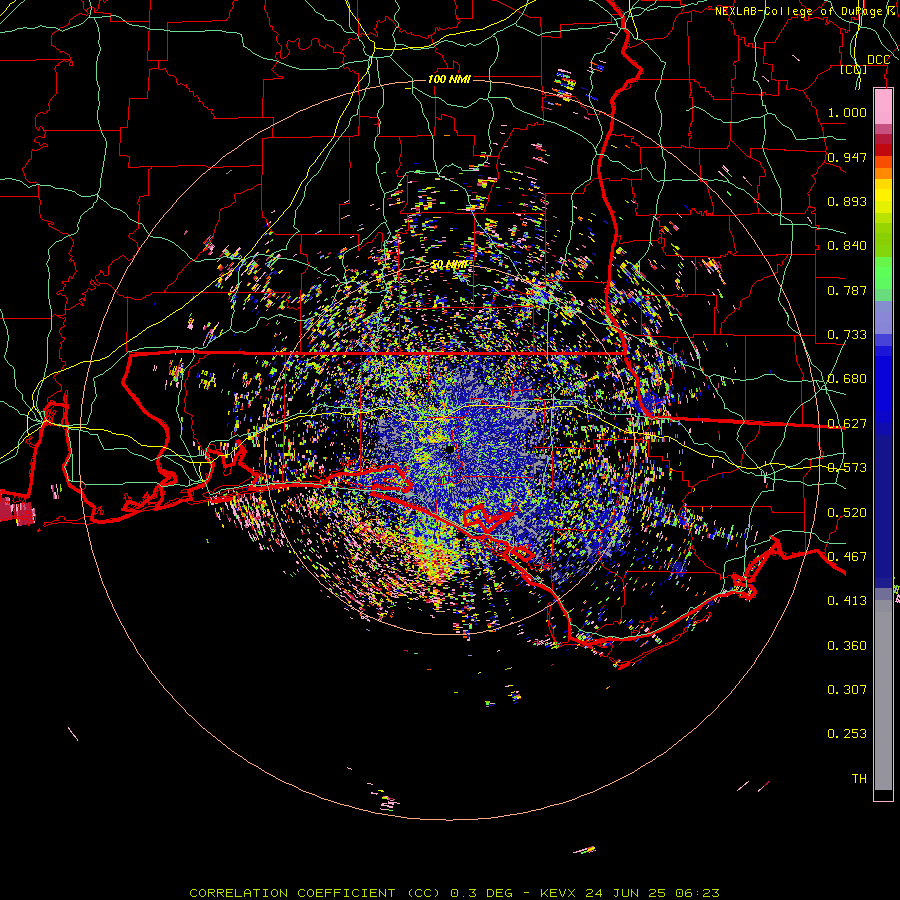Click the 0.307 scale value

[847, 689]
